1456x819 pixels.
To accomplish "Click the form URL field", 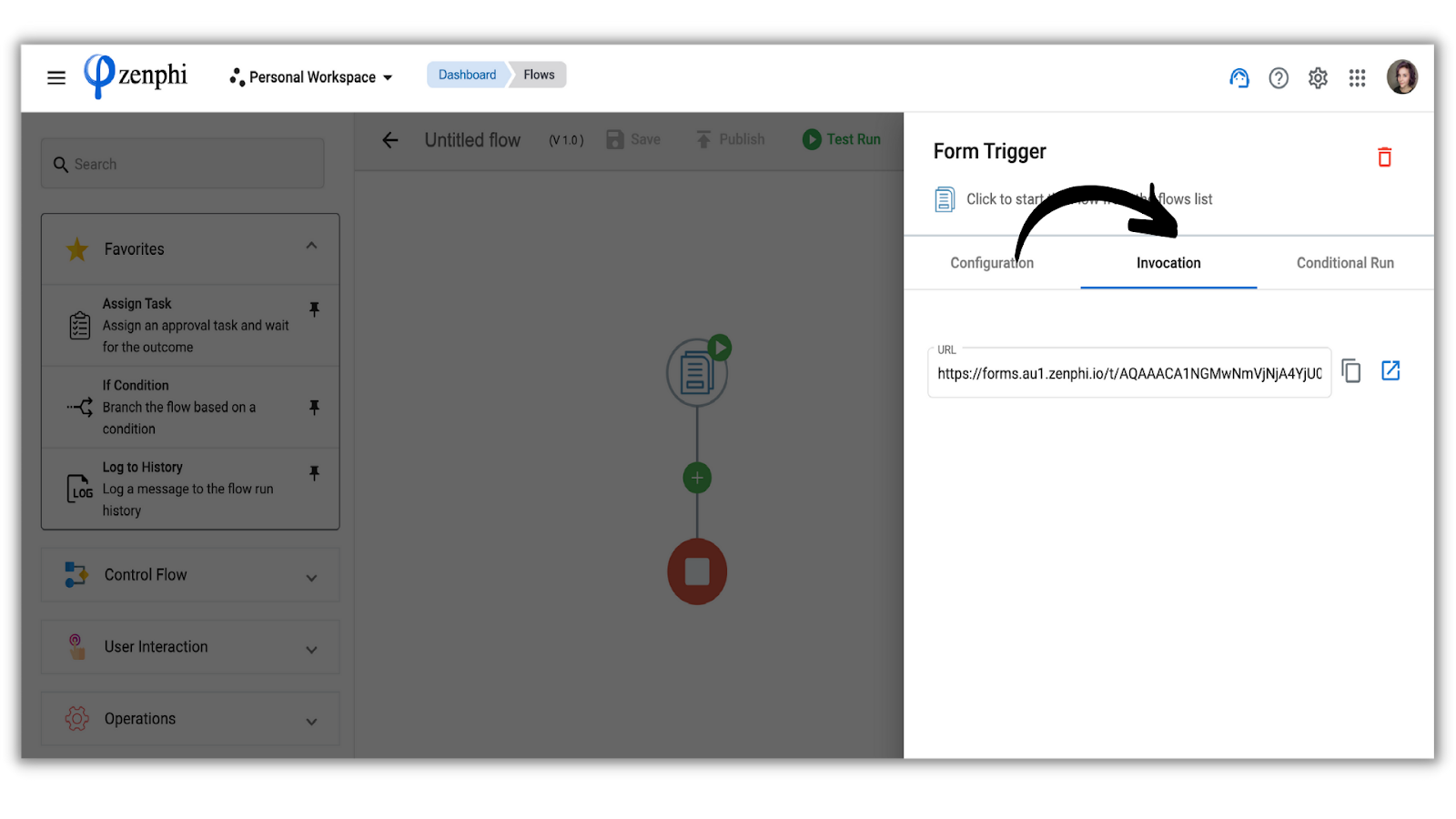I will [x=1129, y=373].
